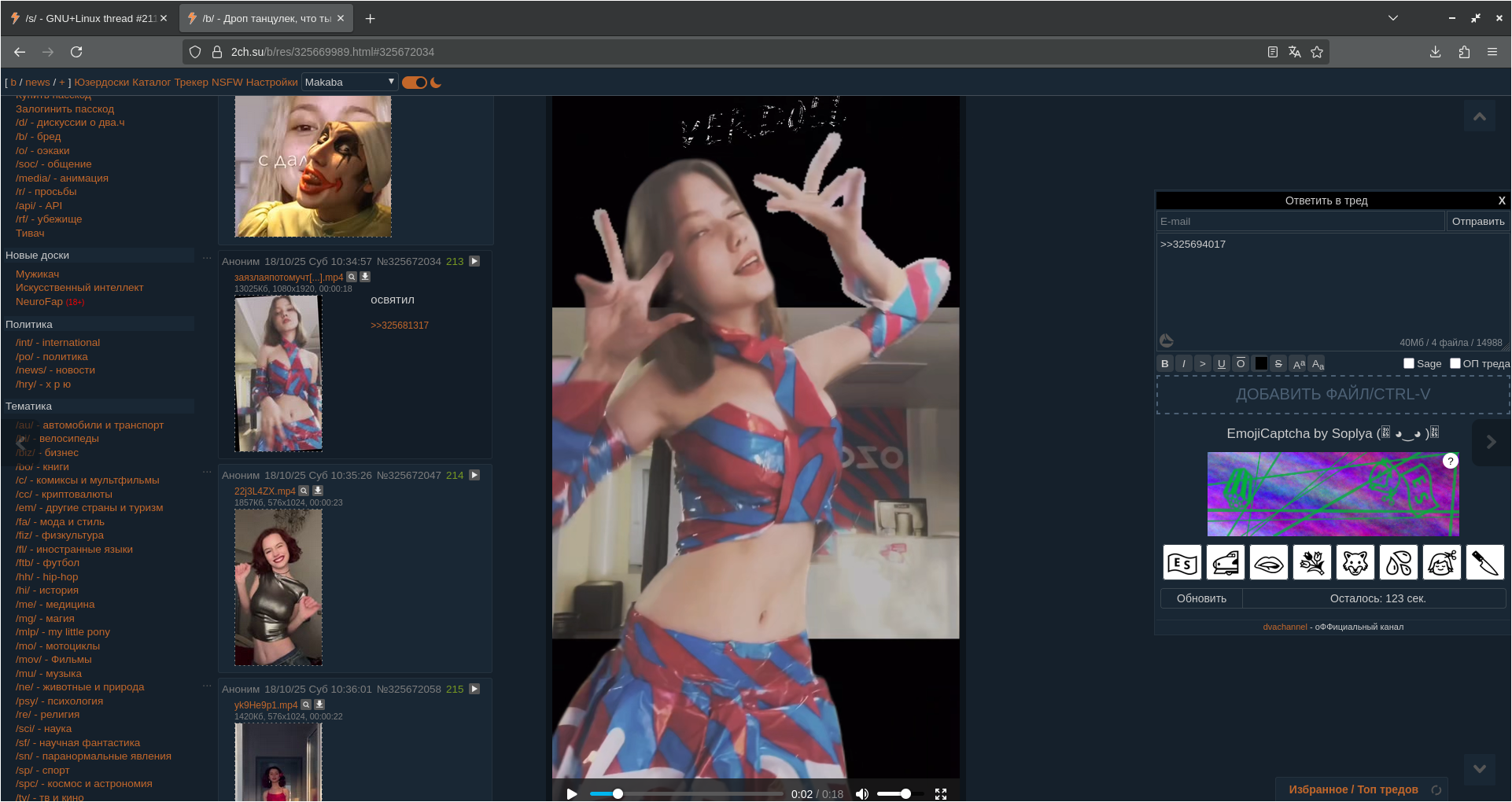Toggle the Sage checkbox
Screen dimensions: 1512x802
(x=1409, y=363)
